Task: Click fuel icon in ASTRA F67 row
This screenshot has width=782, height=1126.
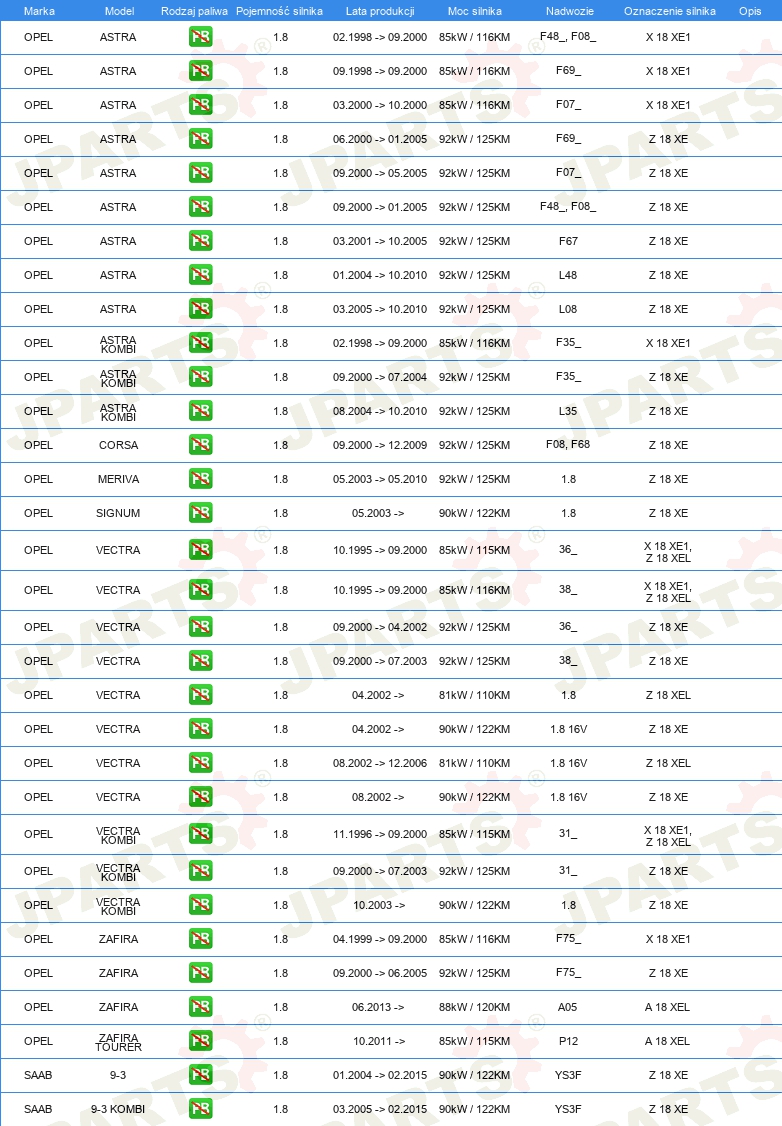Action: click(x=200, y=241)
